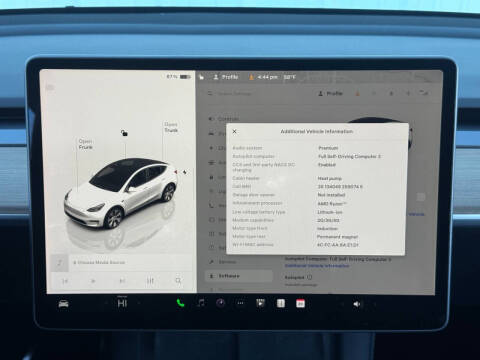The height and width of the screenshot is (360, 480).
Task: Select the Software menu item
Action: coord(239,276)
